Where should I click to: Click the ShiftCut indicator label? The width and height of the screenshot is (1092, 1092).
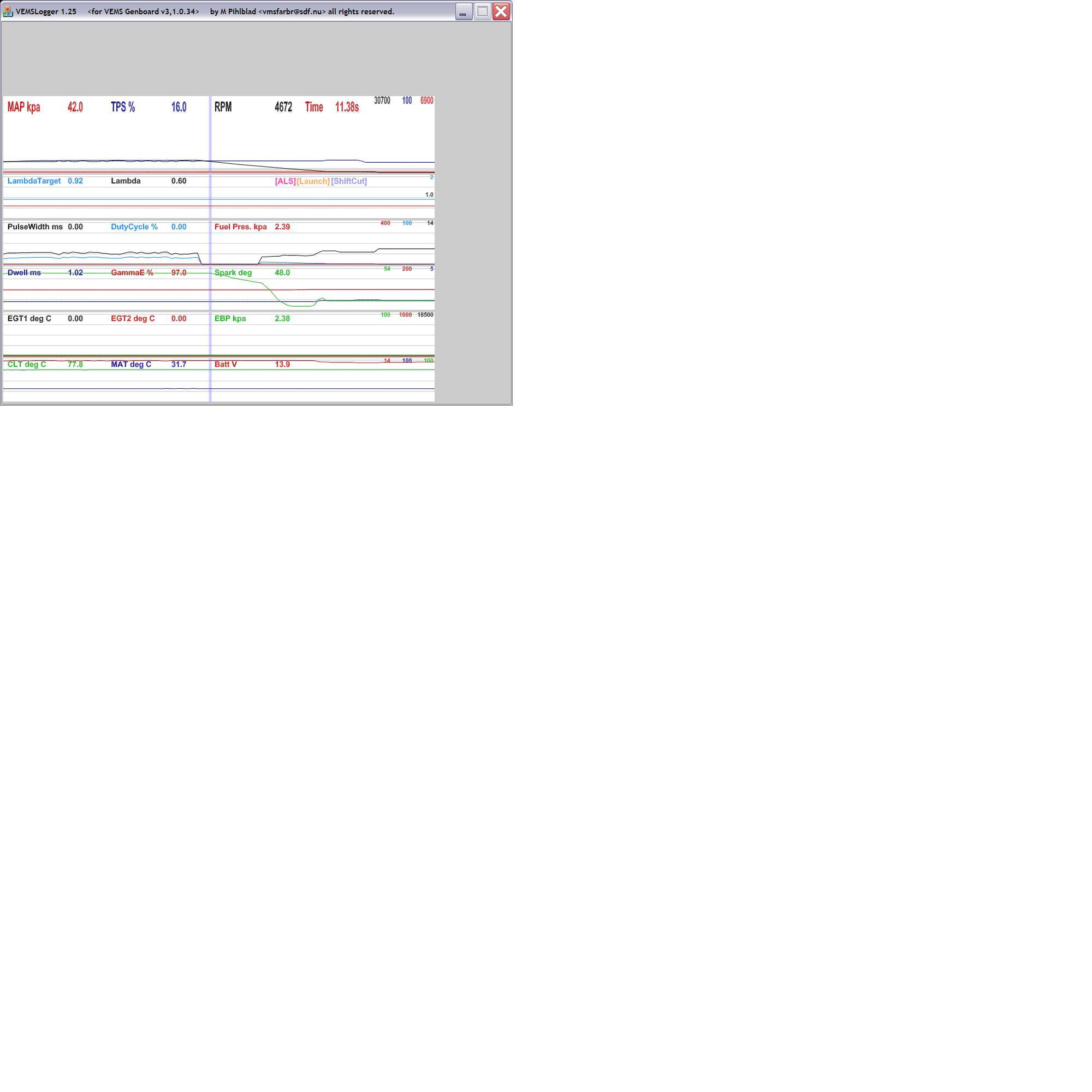[x=349, y=181]
